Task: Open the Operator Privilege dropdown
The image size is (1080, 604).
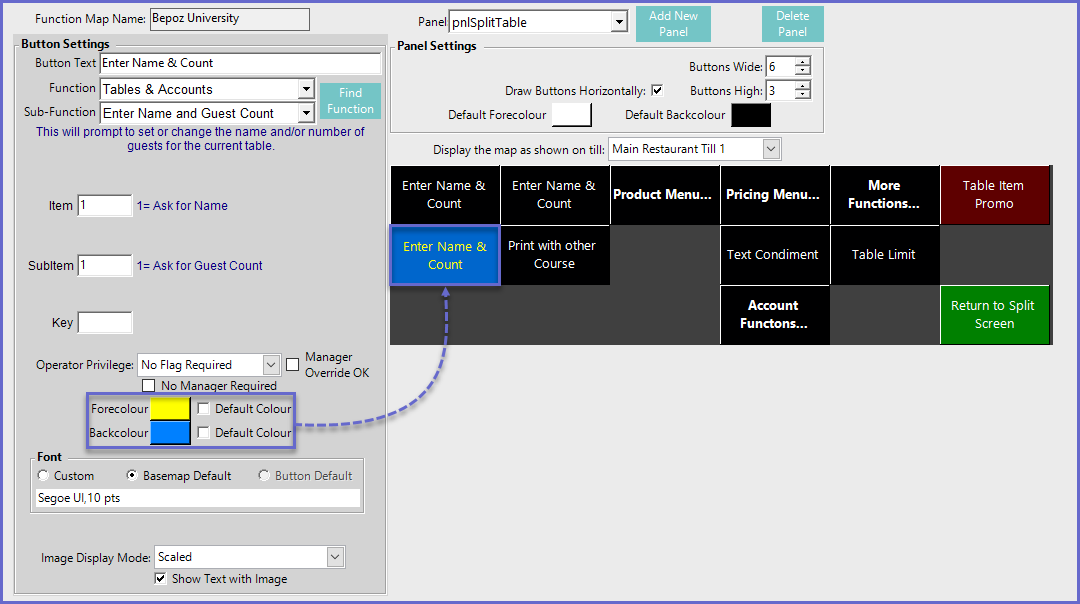Action: [271, 364]
